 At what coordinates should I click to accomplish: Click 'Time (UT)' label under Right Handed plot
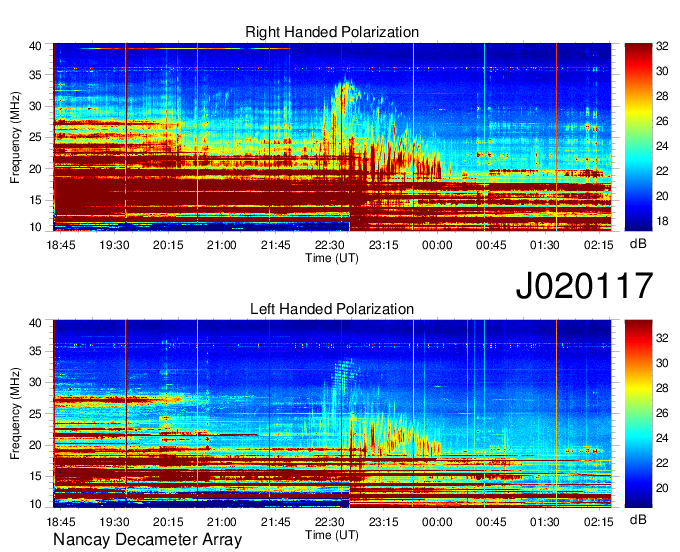332,258
